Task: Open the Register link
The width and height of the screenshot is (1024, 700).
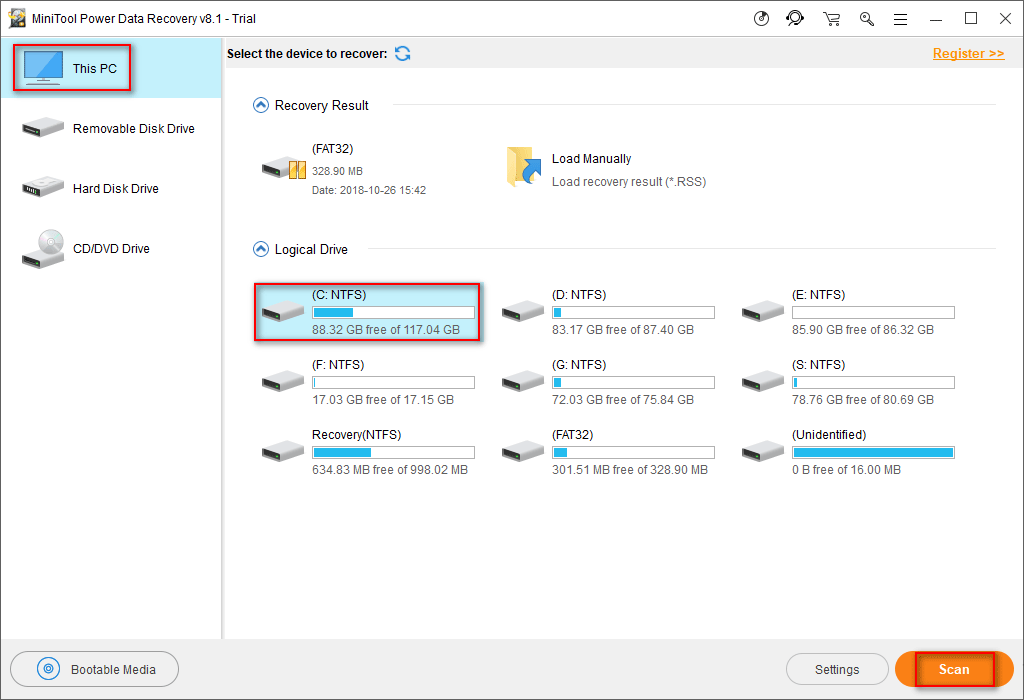Action: (968, 54)
